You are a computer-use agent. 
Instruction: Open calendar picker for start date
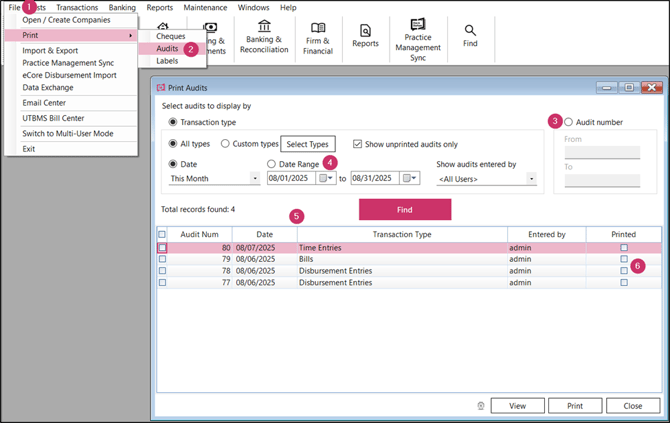(325, 178)
